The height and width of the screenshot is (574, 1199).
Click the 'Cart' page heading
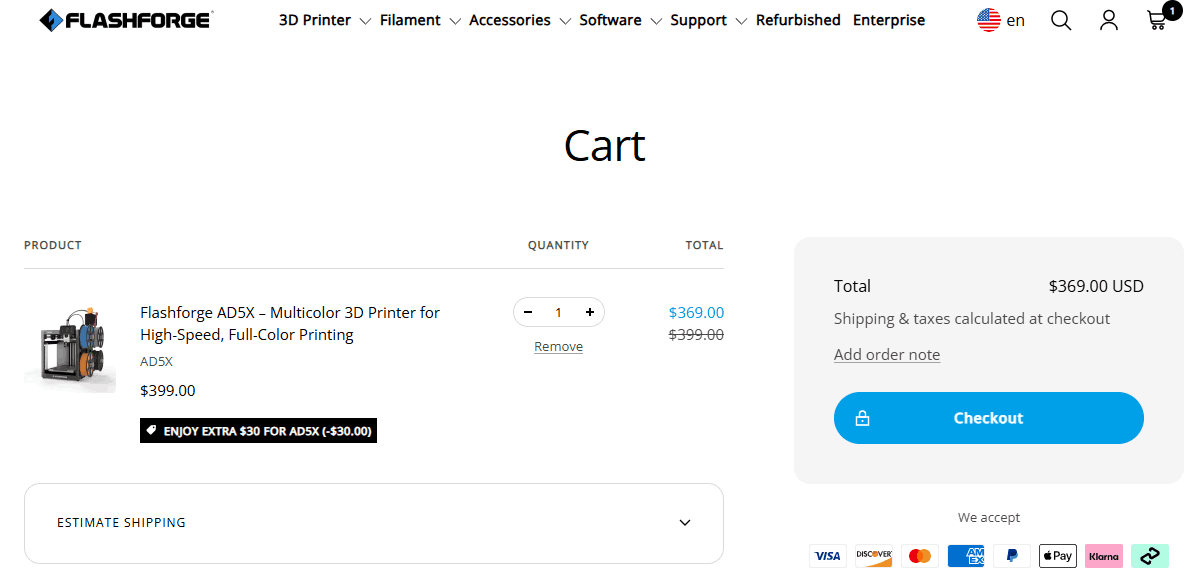point(605,144)
